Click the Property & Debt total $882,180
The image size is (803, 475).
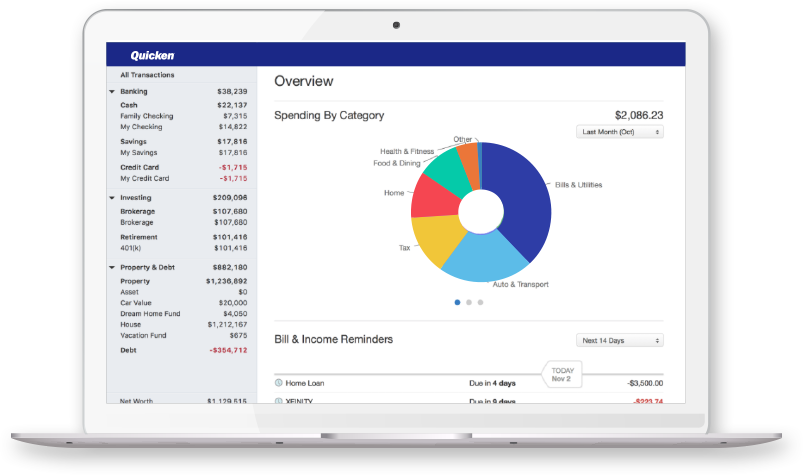pos(230,267)
